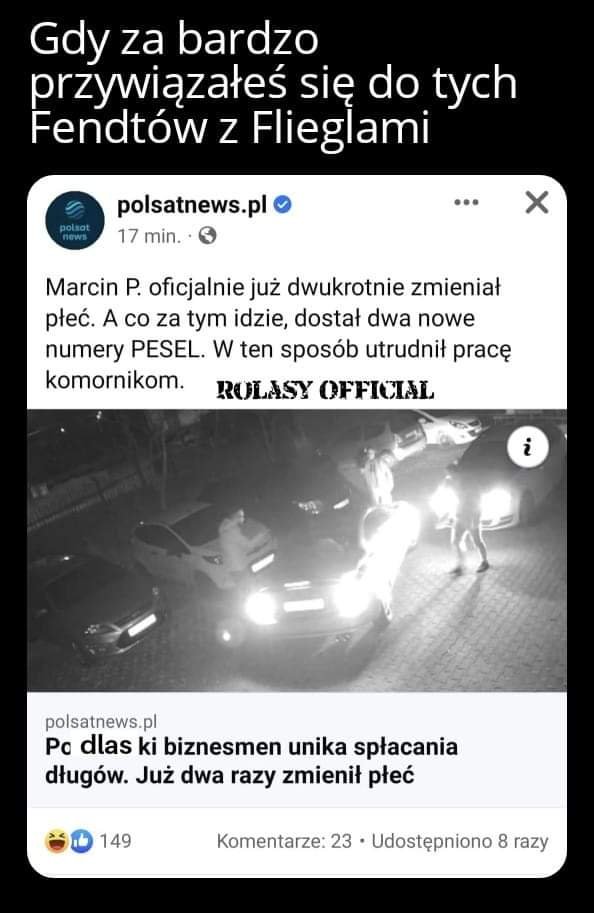Open the article headline about biznesmen

pyautogui.click(x=251, y=761)
